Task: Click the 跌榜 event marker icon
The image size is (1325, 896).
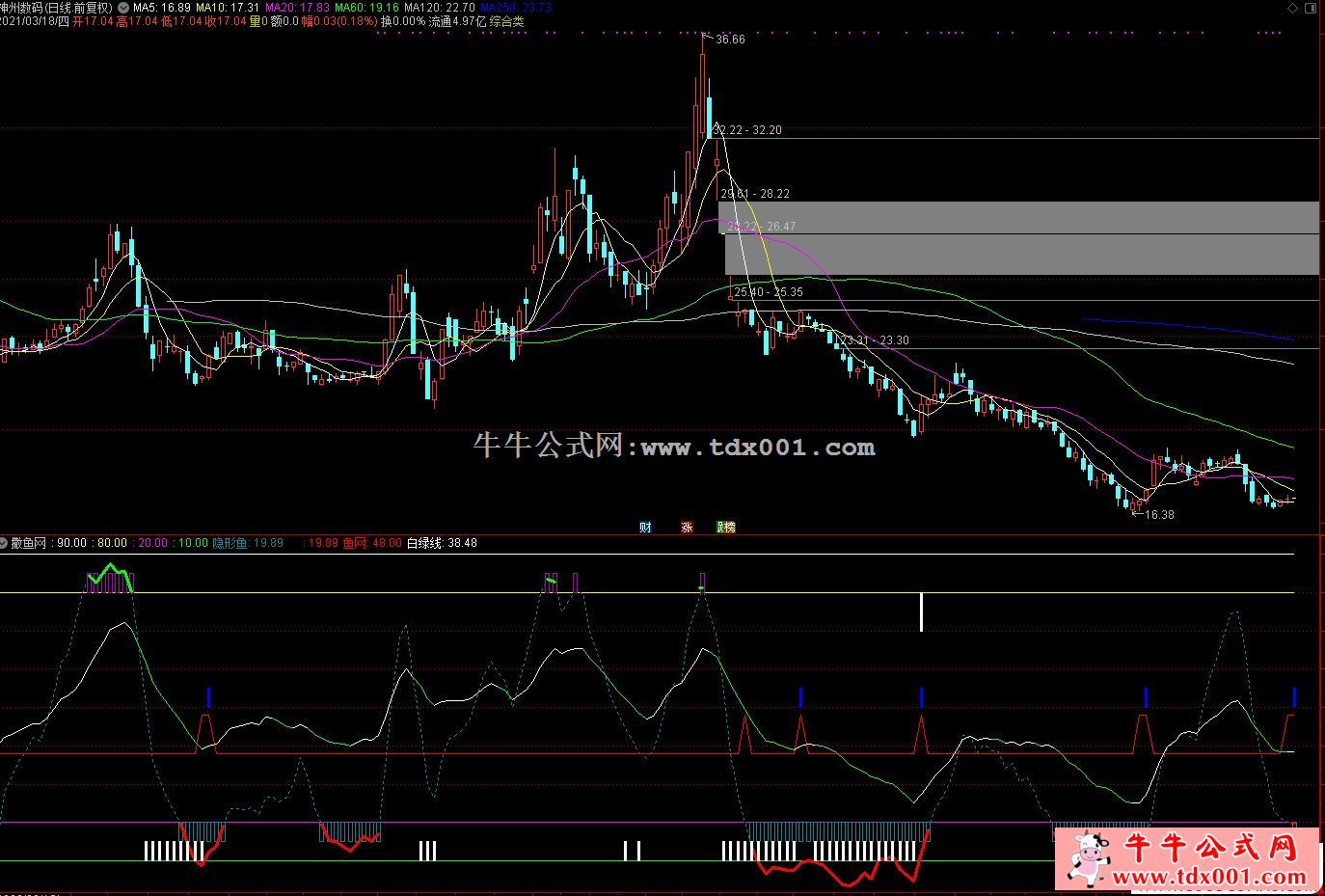Action: [726, 527]
